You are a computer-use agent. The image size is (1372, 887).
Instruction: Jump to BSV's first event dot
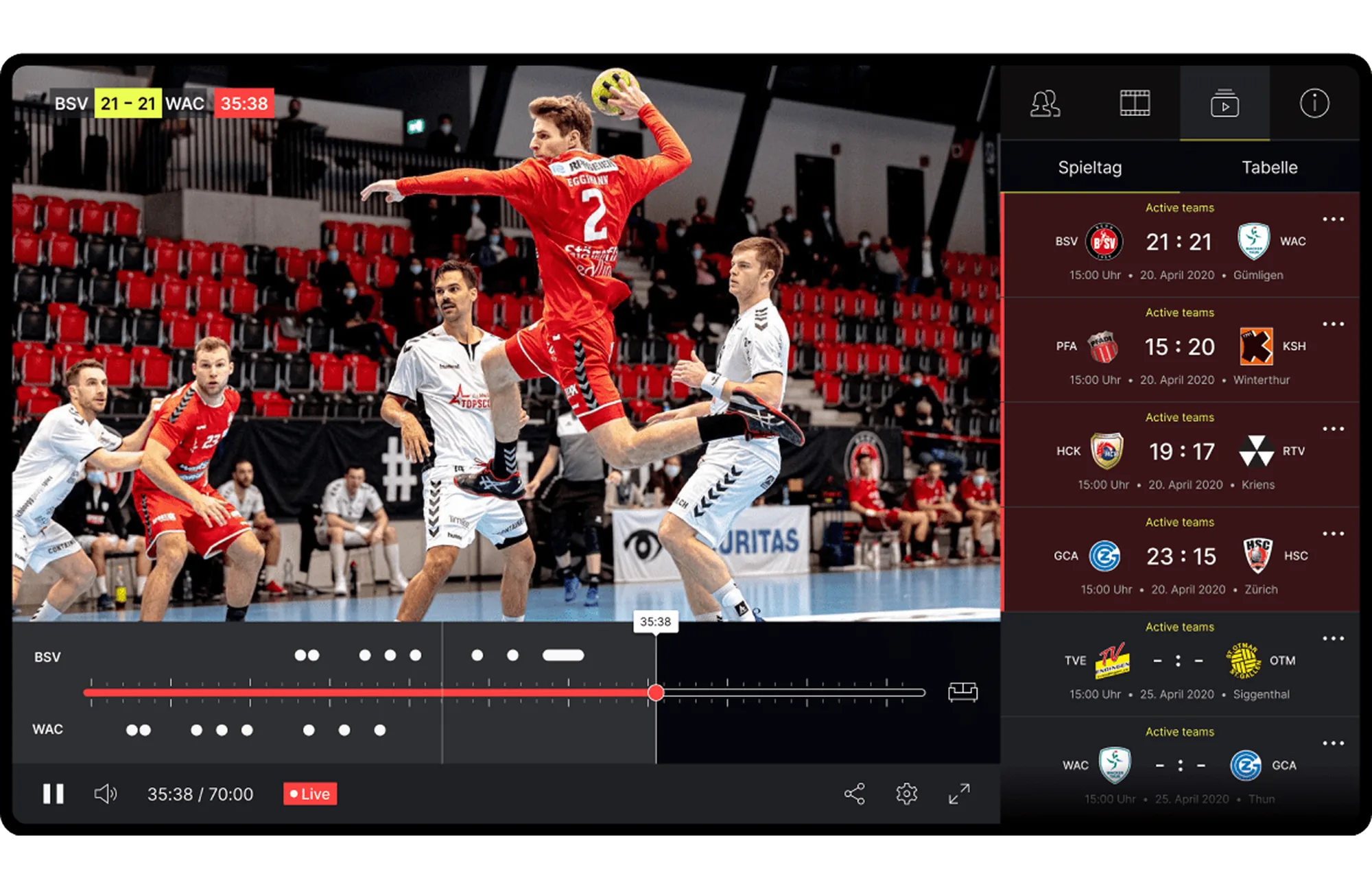click(x=300, y=655)
